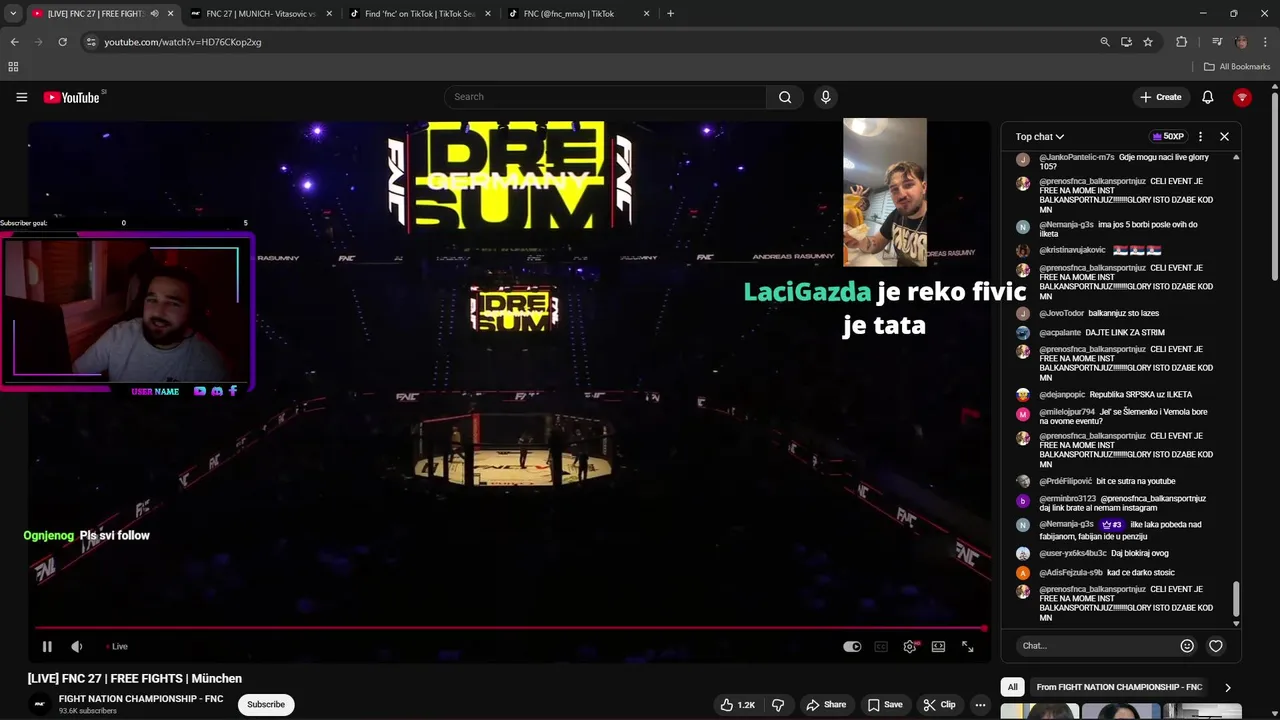
Task: Jump to live via Live indicator
Action: point(118,646)
